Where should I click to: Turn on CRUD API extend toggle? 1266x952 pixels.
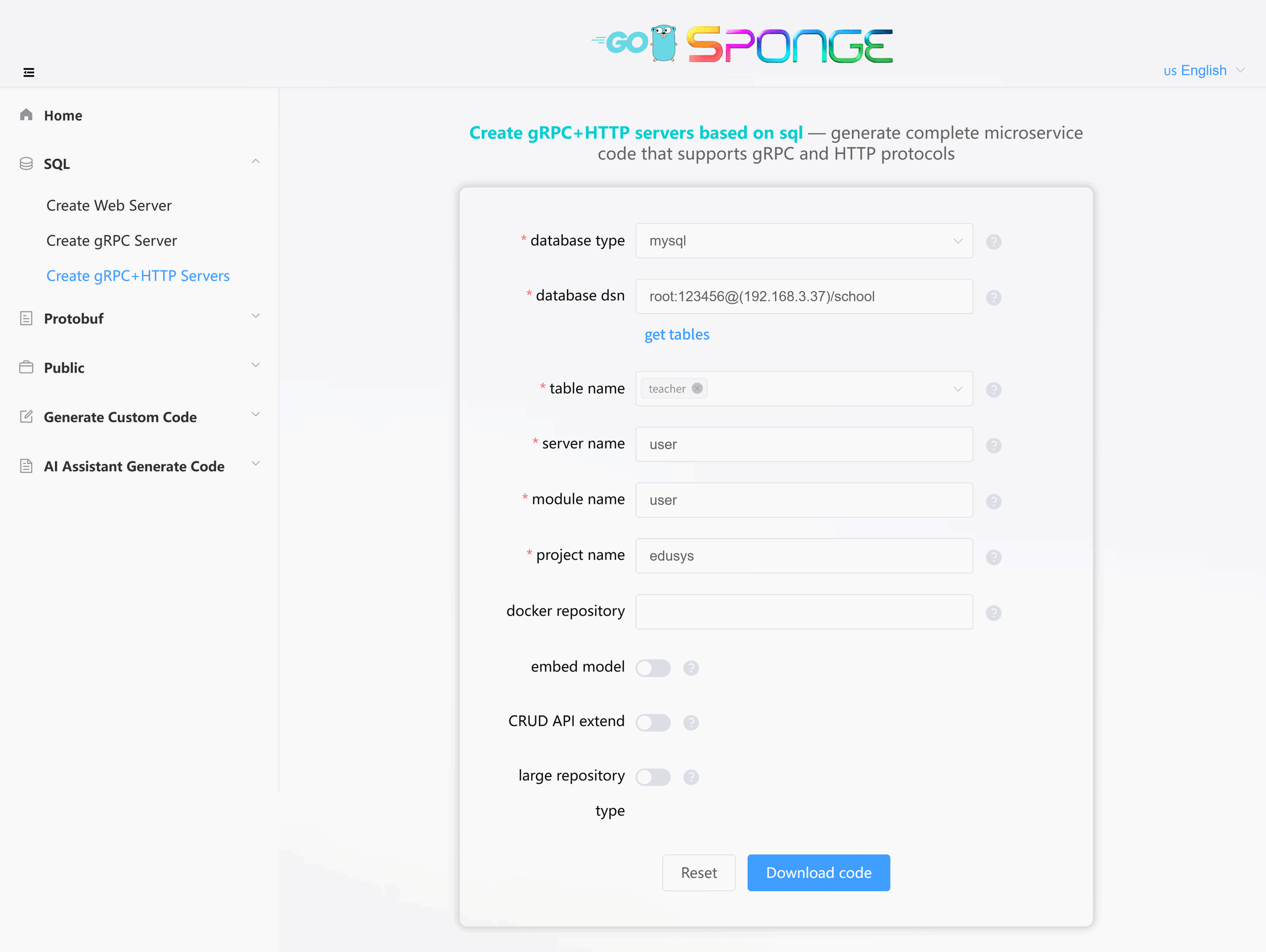652,723
